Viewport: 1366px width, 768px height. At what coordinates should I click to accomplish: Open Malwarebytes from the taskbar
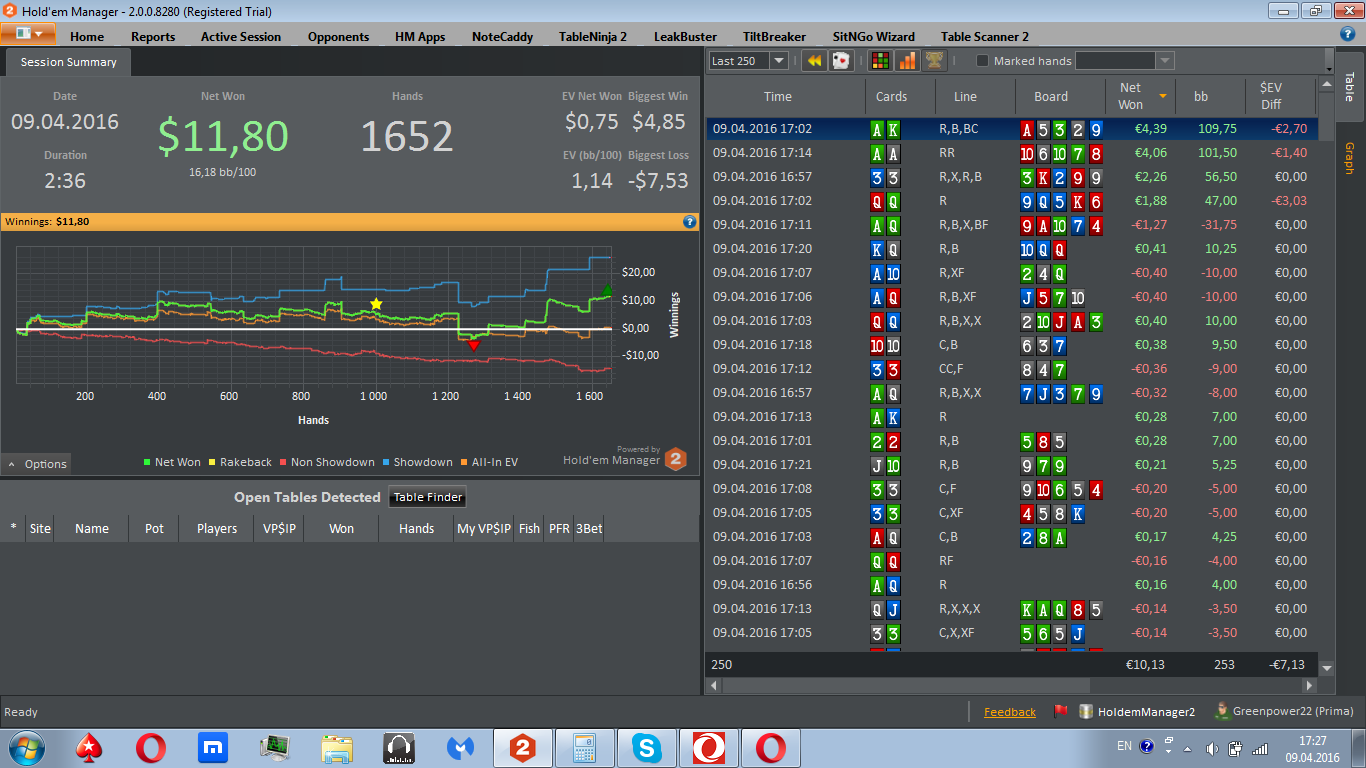460,747
